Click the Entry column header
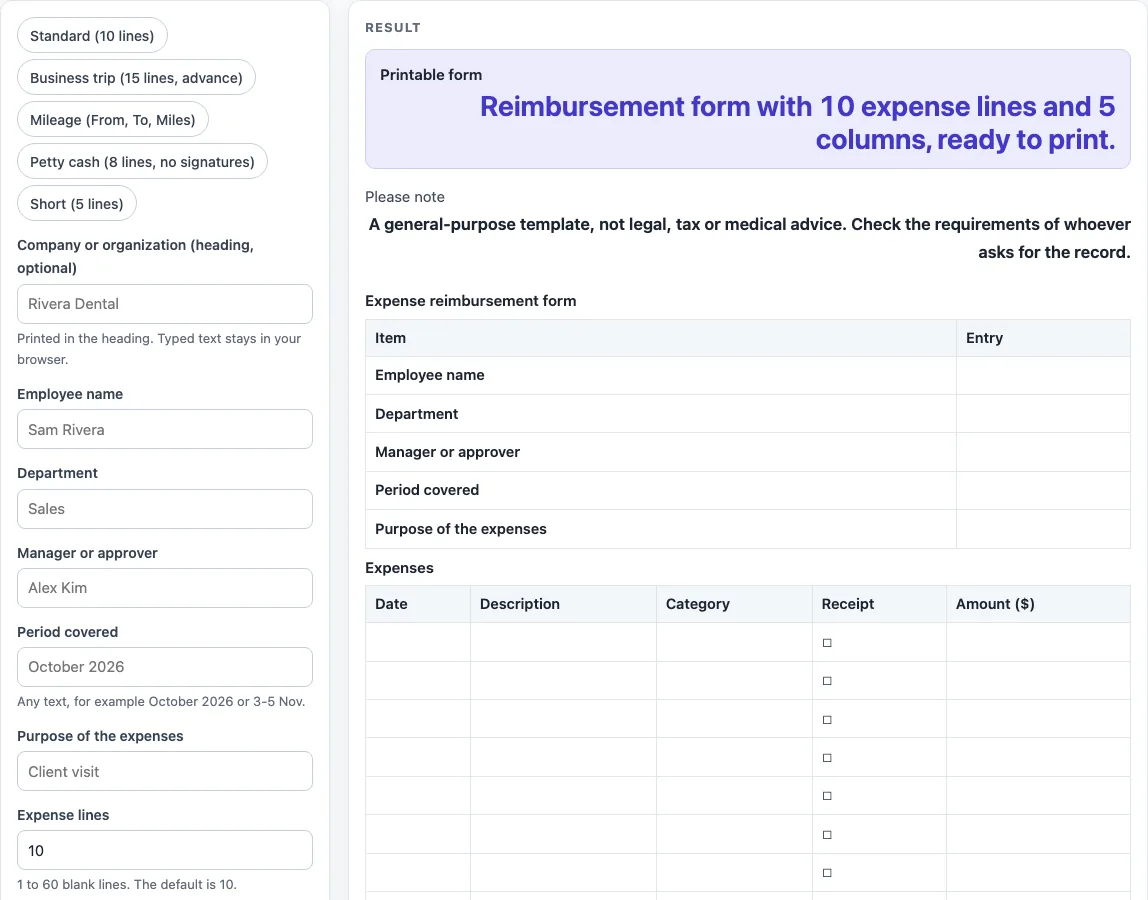Image resolution: width=1148 pixels, height=900 pixels. click(x=1043, y=338)
